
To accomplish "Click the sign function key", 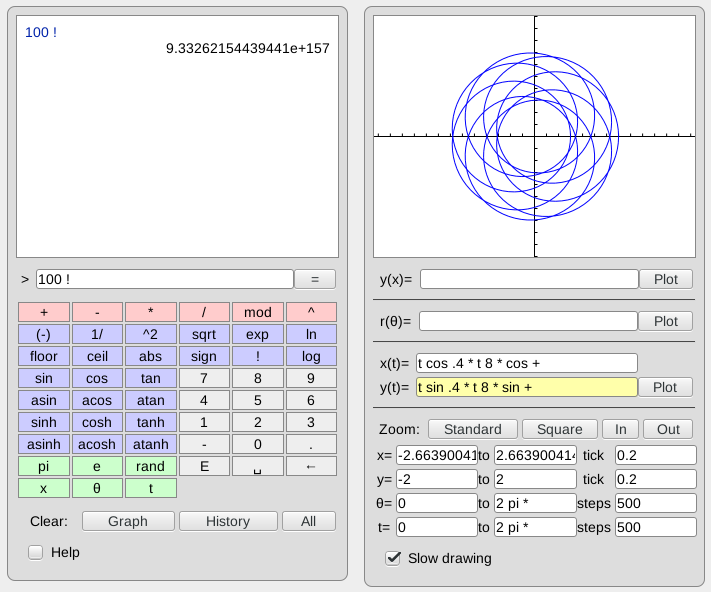I will pos(204,356).
